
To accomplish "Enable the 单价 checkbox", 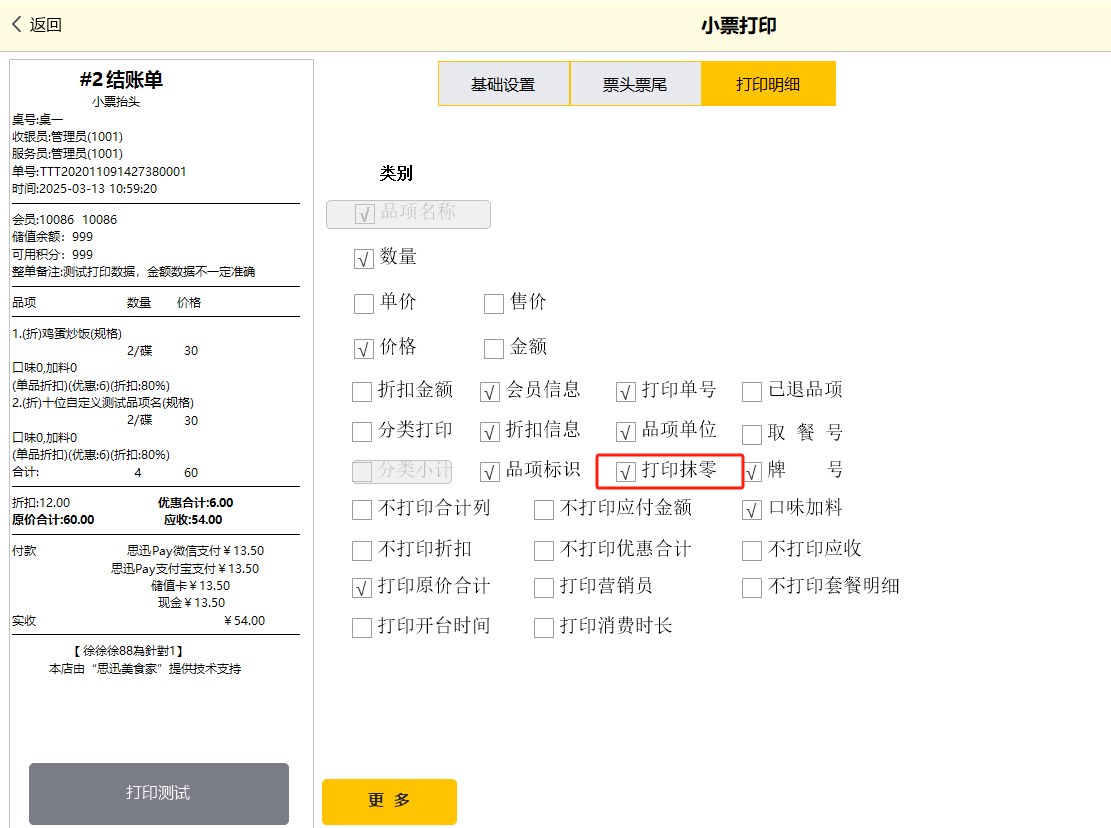I will (x=364, y=304).
